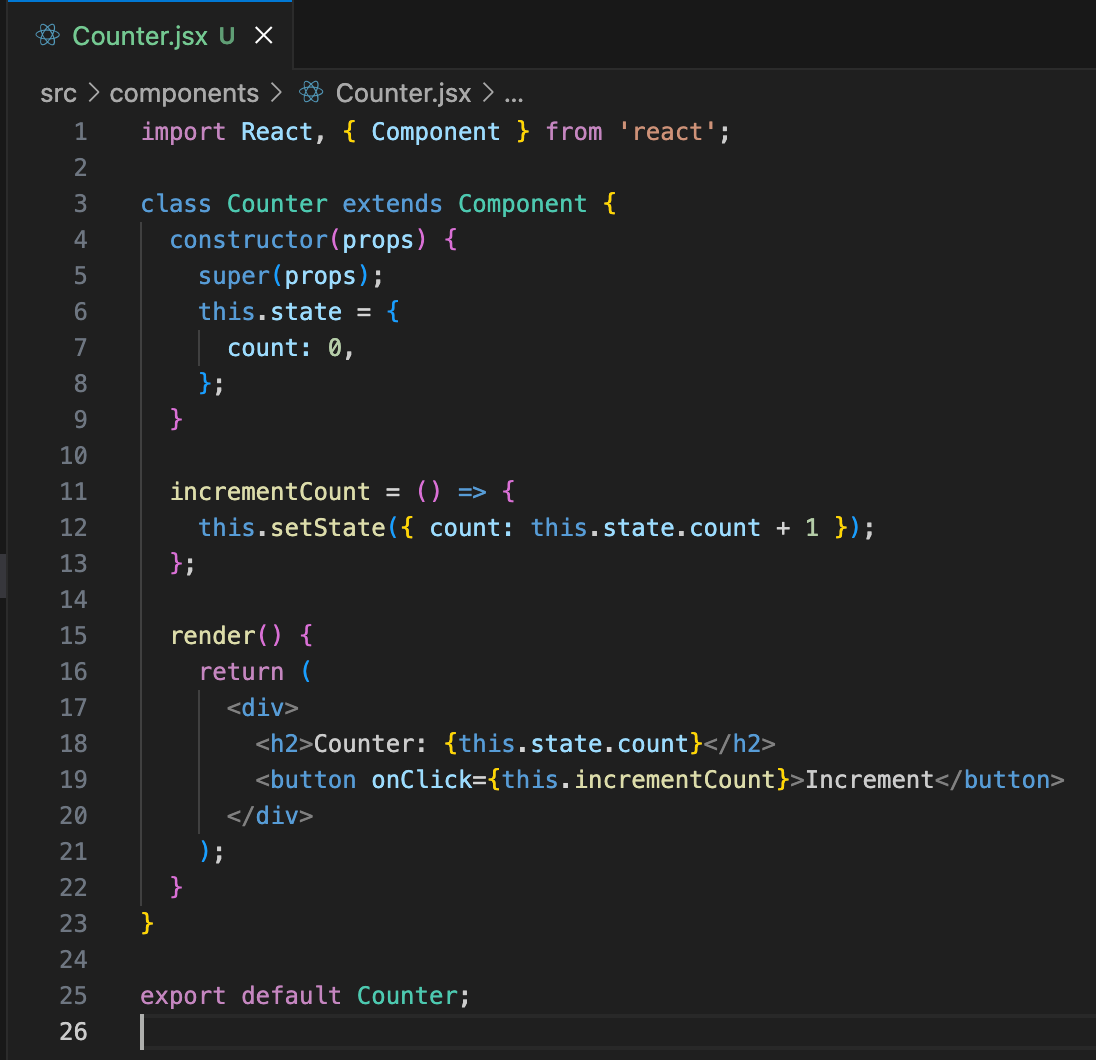Click line number 26 in the gutter

tap(74, 1032)
